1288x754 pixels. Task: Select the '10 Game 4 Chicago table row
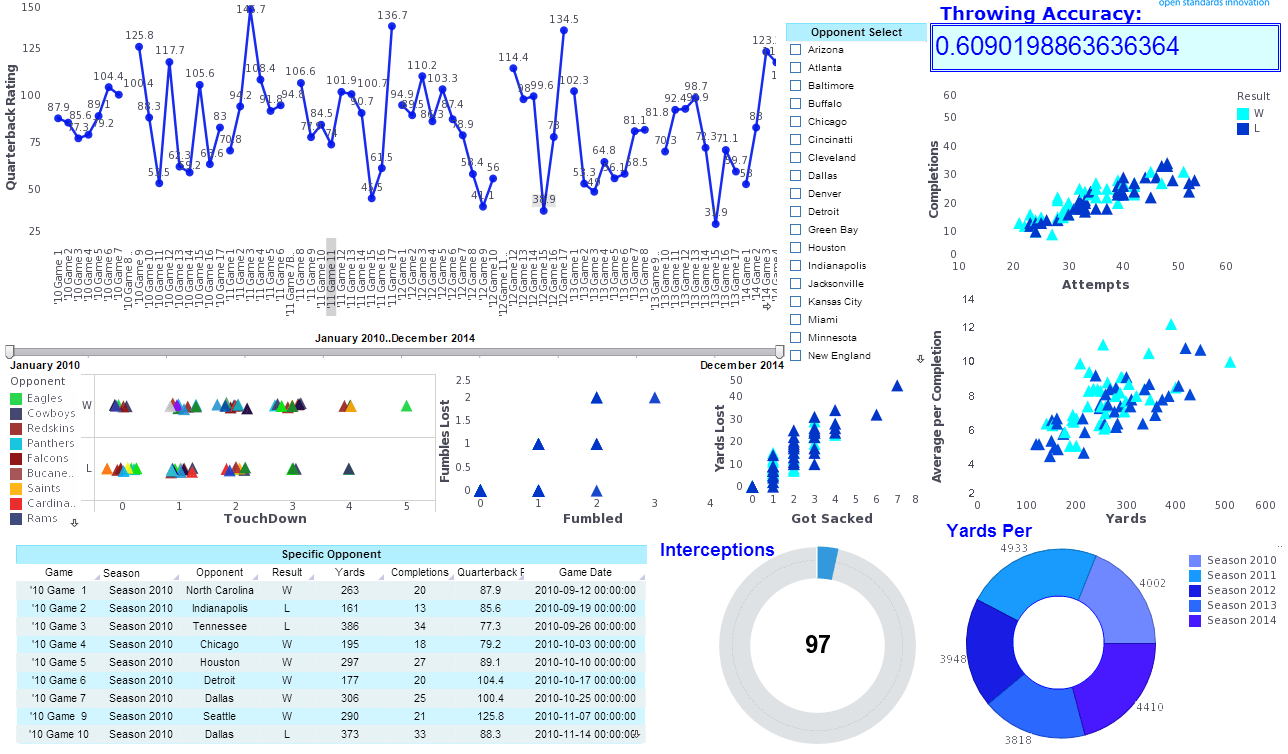331,644
